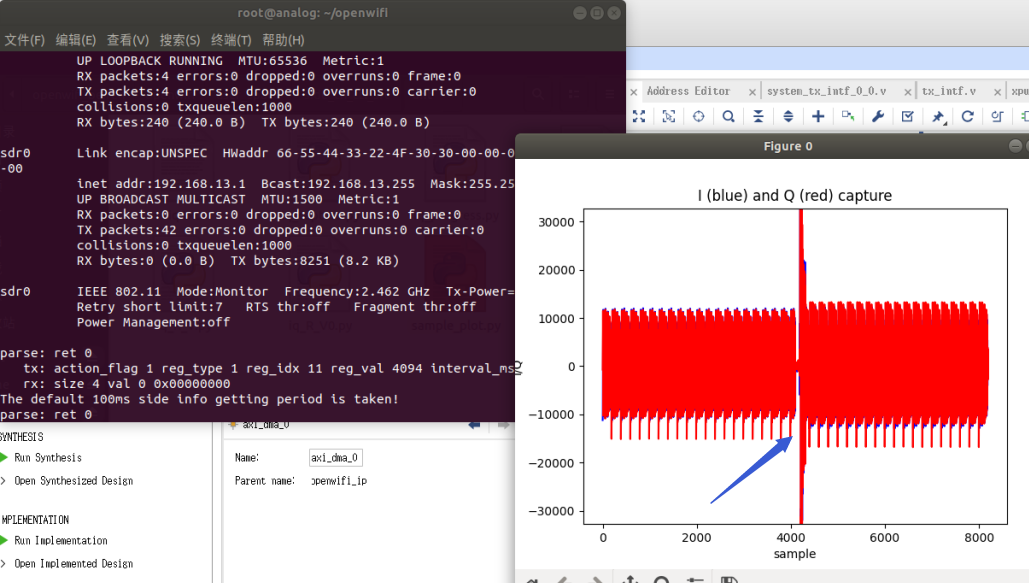Open the dropdown arrow beside the pin icon
Viewport: 1029px width, 583px height.
pyautogui.click(x=944, y=122)
